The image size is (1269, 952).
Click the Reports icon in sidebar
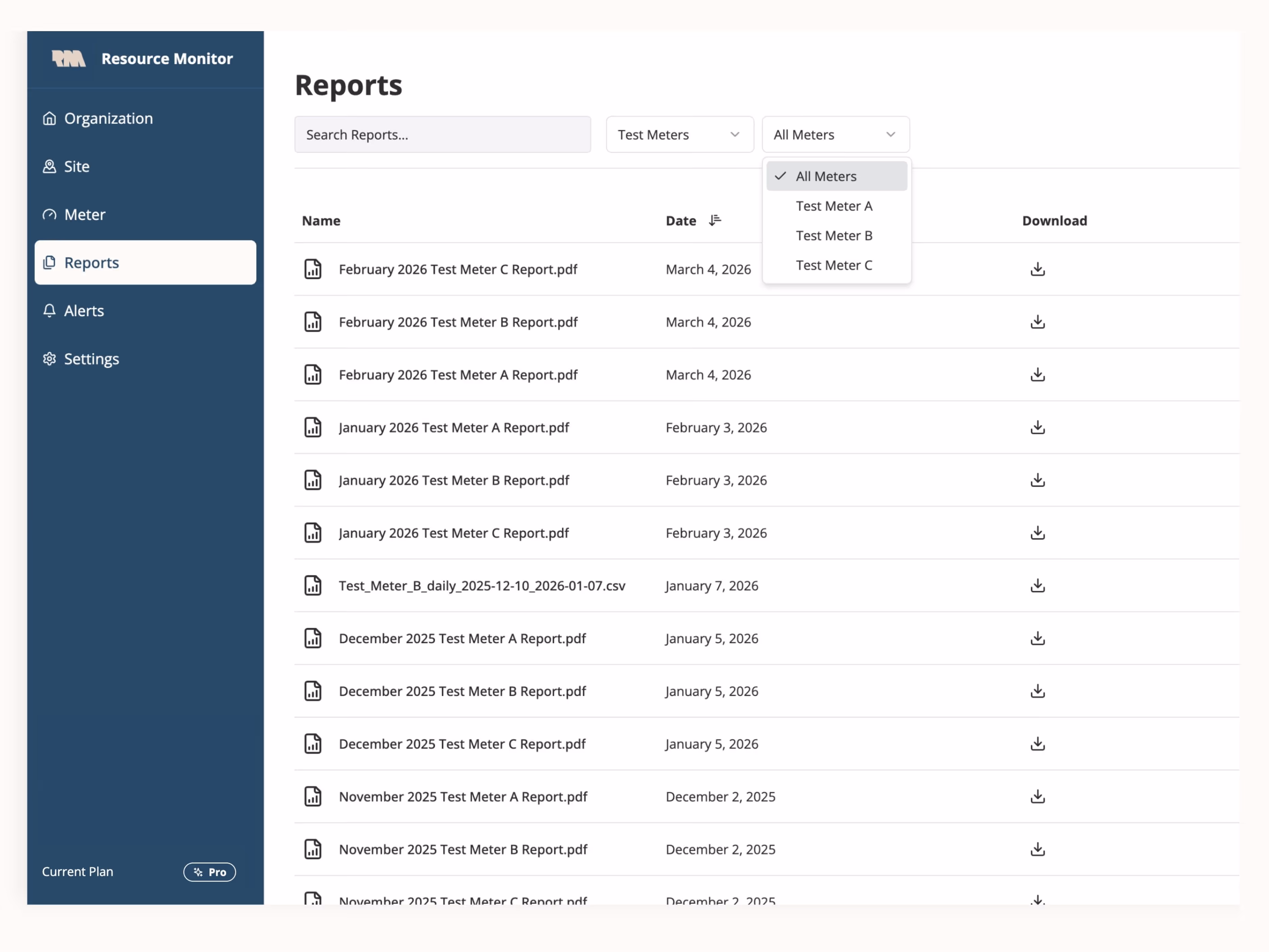[x=49, y=262]
